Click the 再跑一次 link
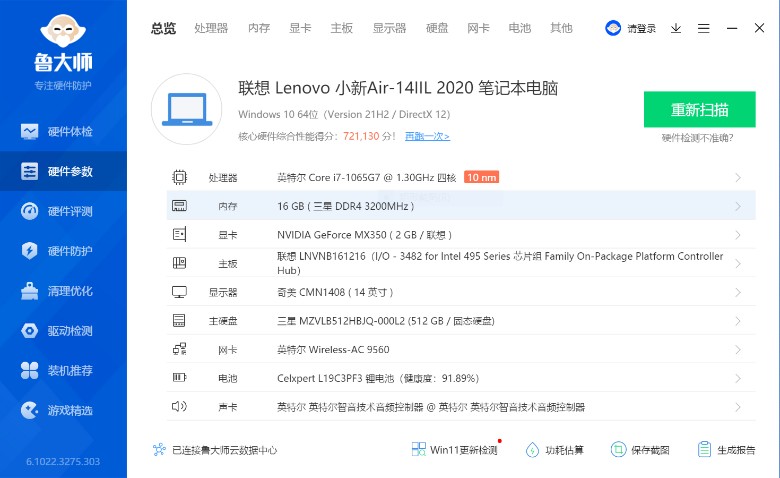780x478 pixels. click(427, 136)
